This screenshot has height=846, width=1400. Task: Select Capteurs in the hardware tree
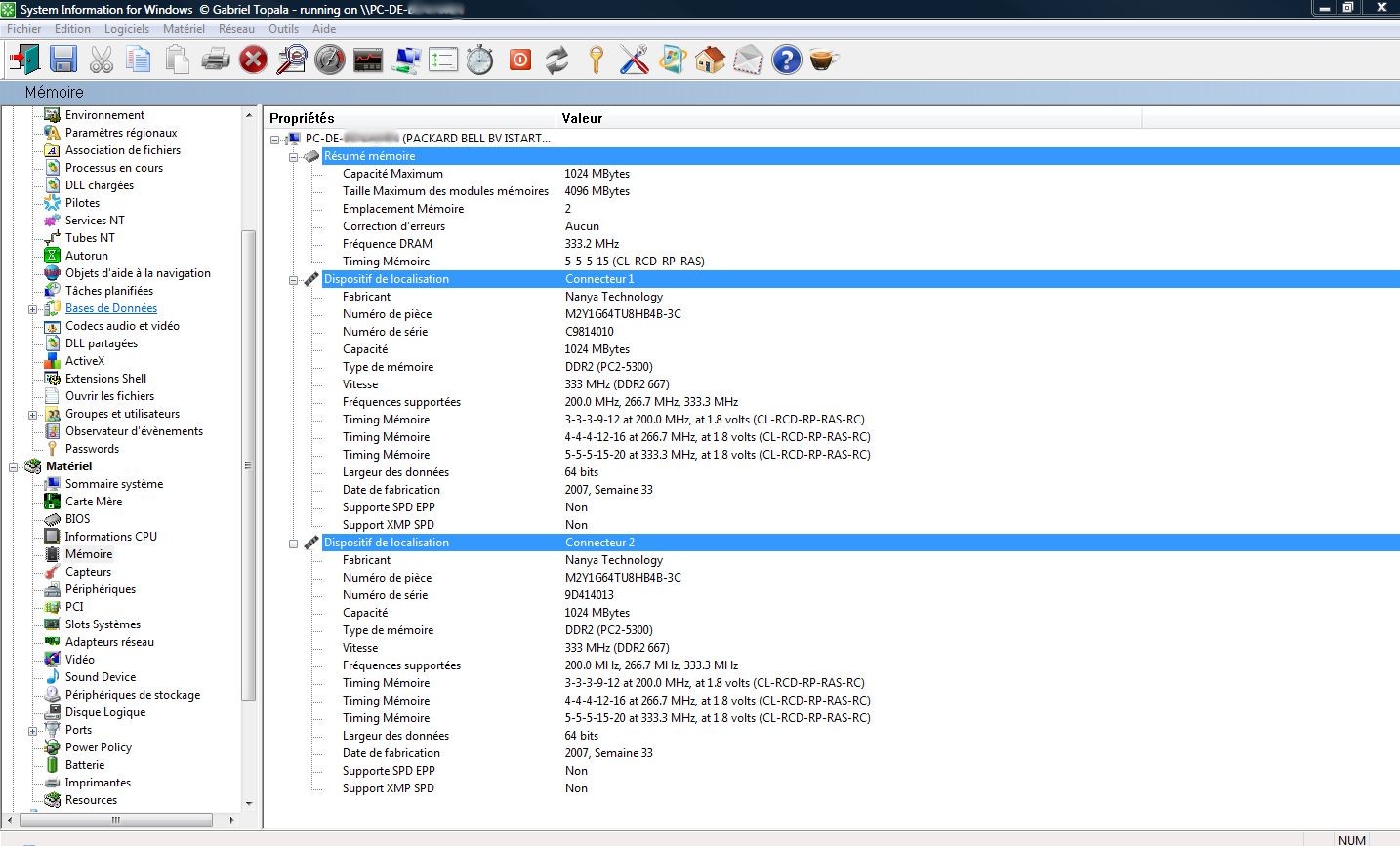pos(88,572)
